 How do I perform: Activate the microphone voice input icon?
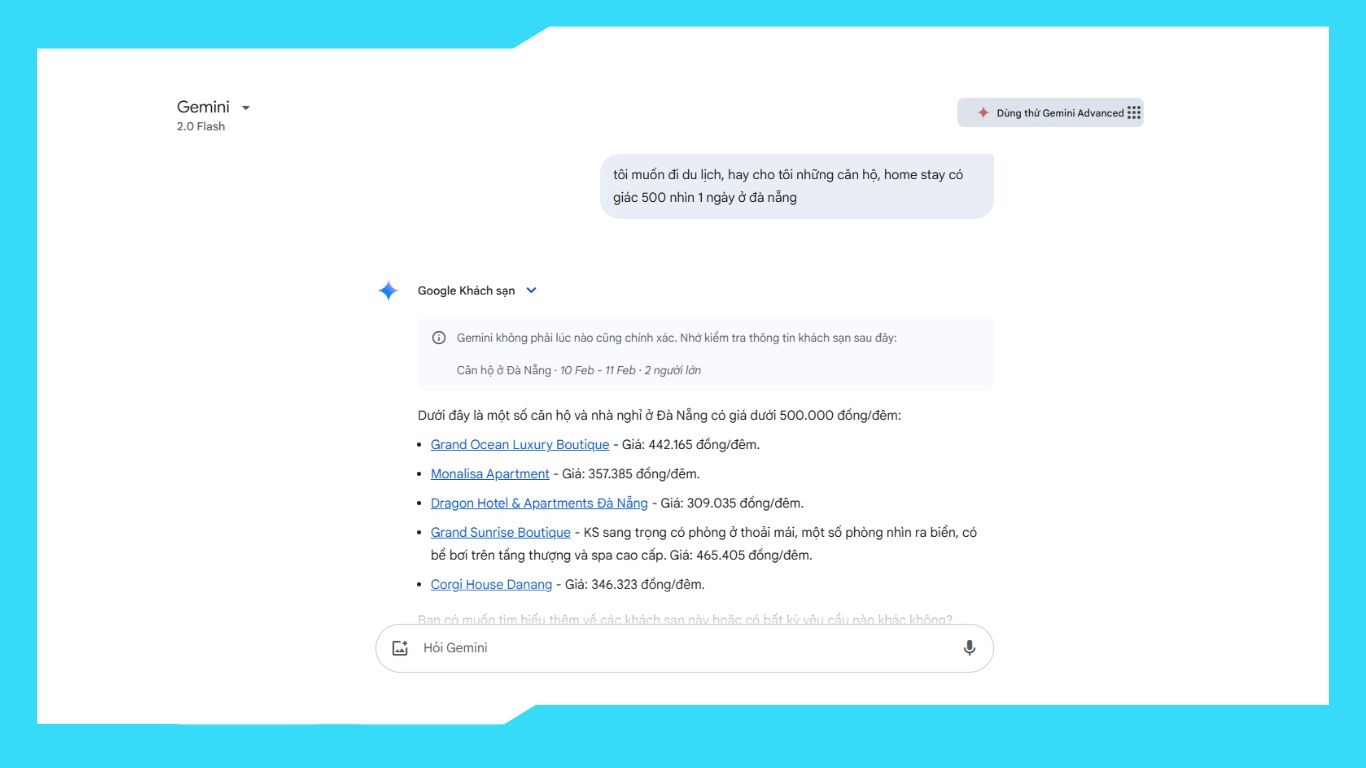tap(969, 648)
